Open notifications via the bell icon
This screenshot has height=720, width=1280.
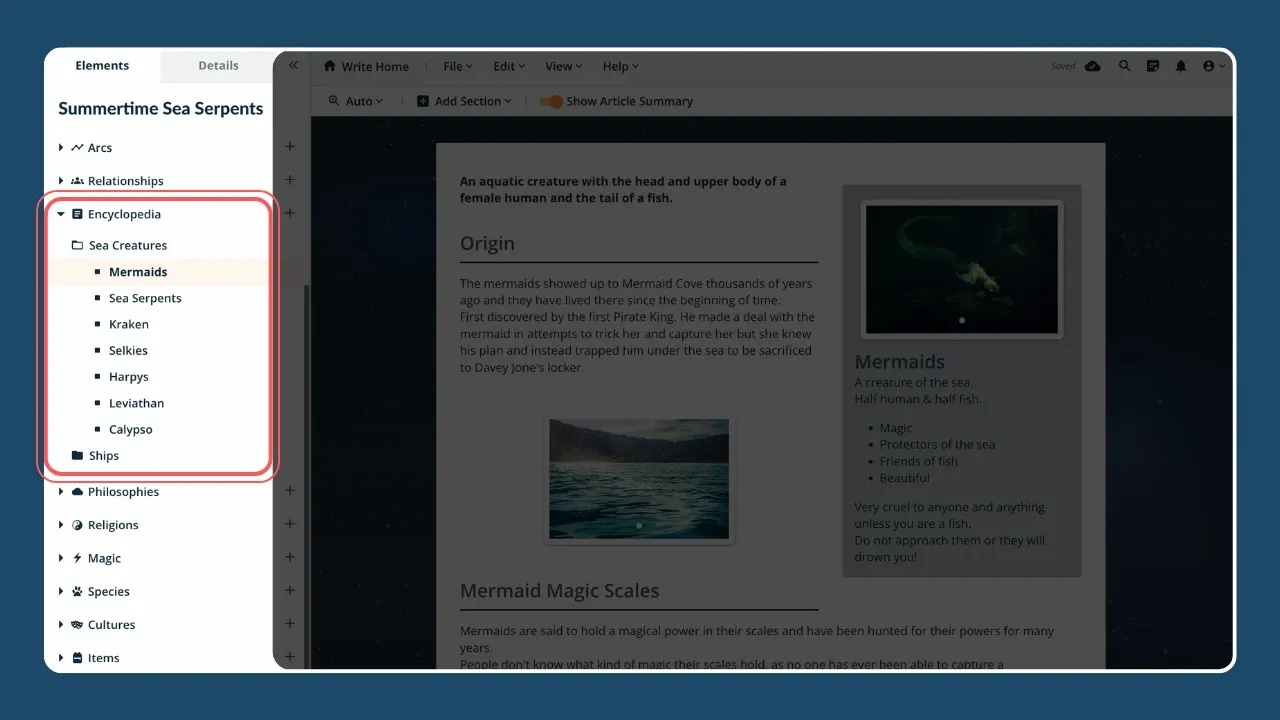[1181, 66]
